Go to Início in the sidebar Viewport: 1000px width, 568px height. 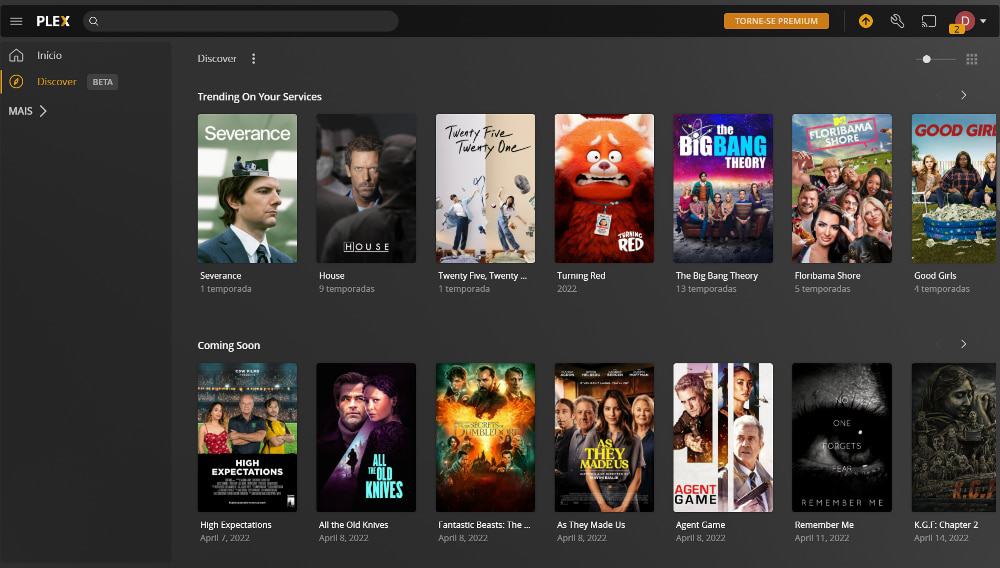pos(49,55)
